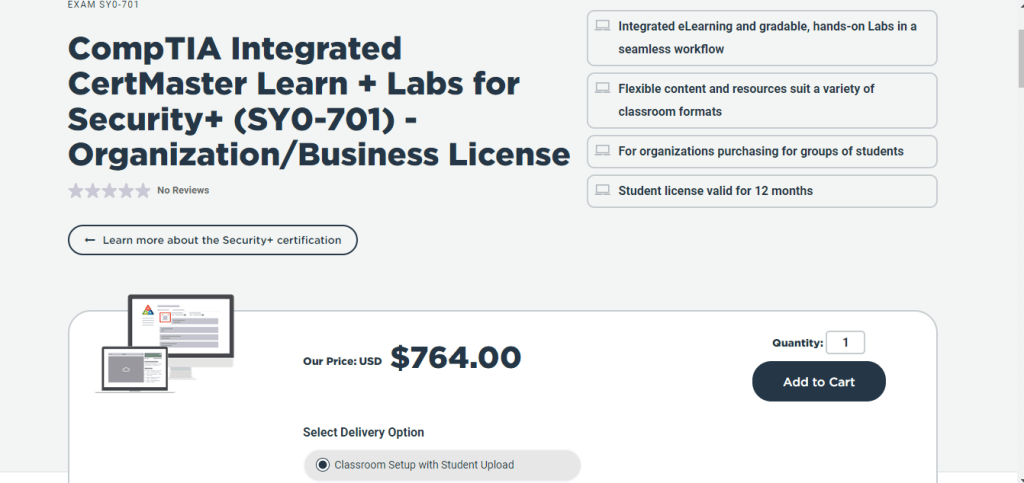Viewport: 1024px width, 483px height.
Task: Click left arrow icon in Learn more button
Action: pyautogui.click(x=90, y=240)
